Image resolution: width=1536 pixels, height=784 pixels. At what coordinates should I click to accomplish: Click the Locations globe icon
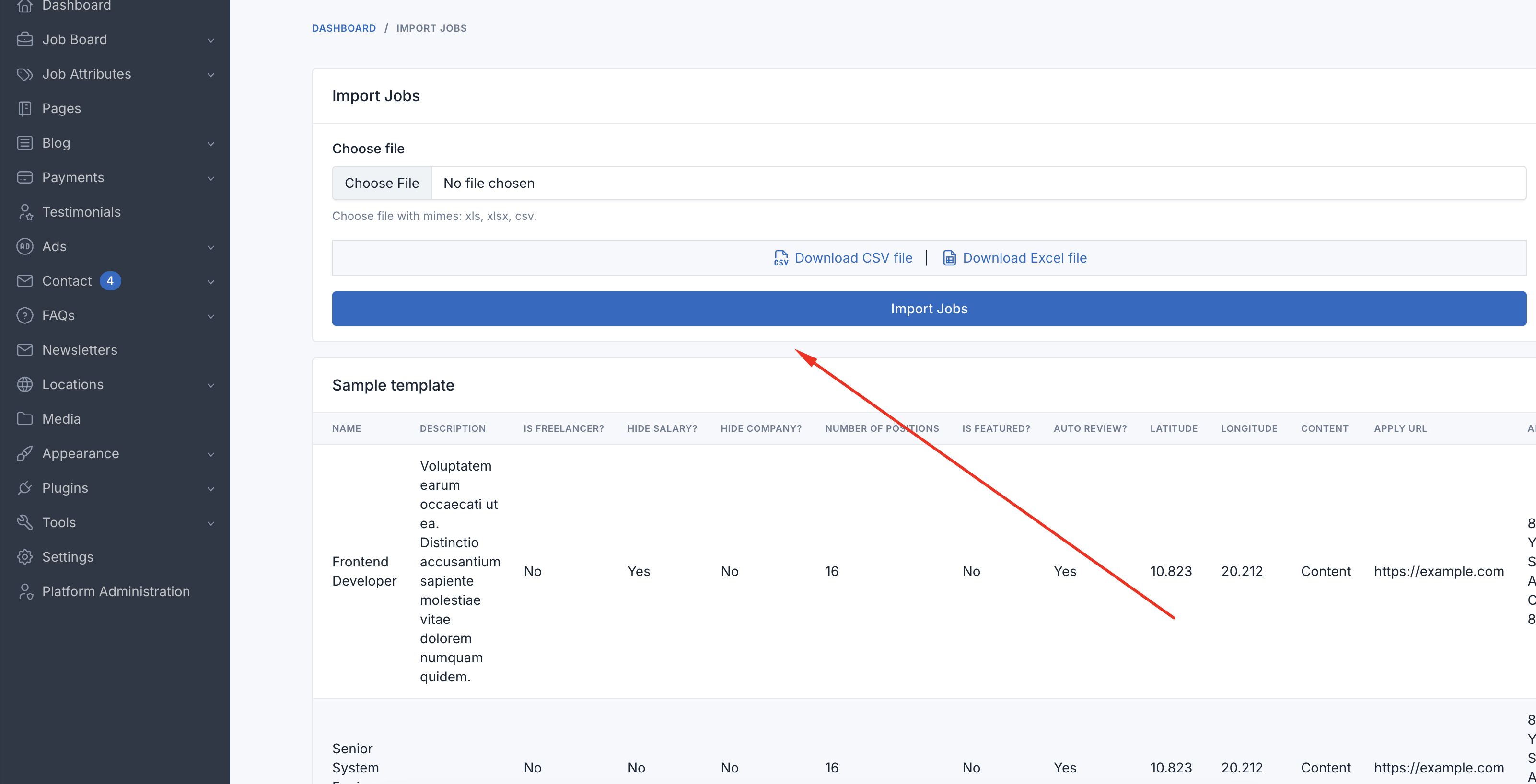point(24,384)
